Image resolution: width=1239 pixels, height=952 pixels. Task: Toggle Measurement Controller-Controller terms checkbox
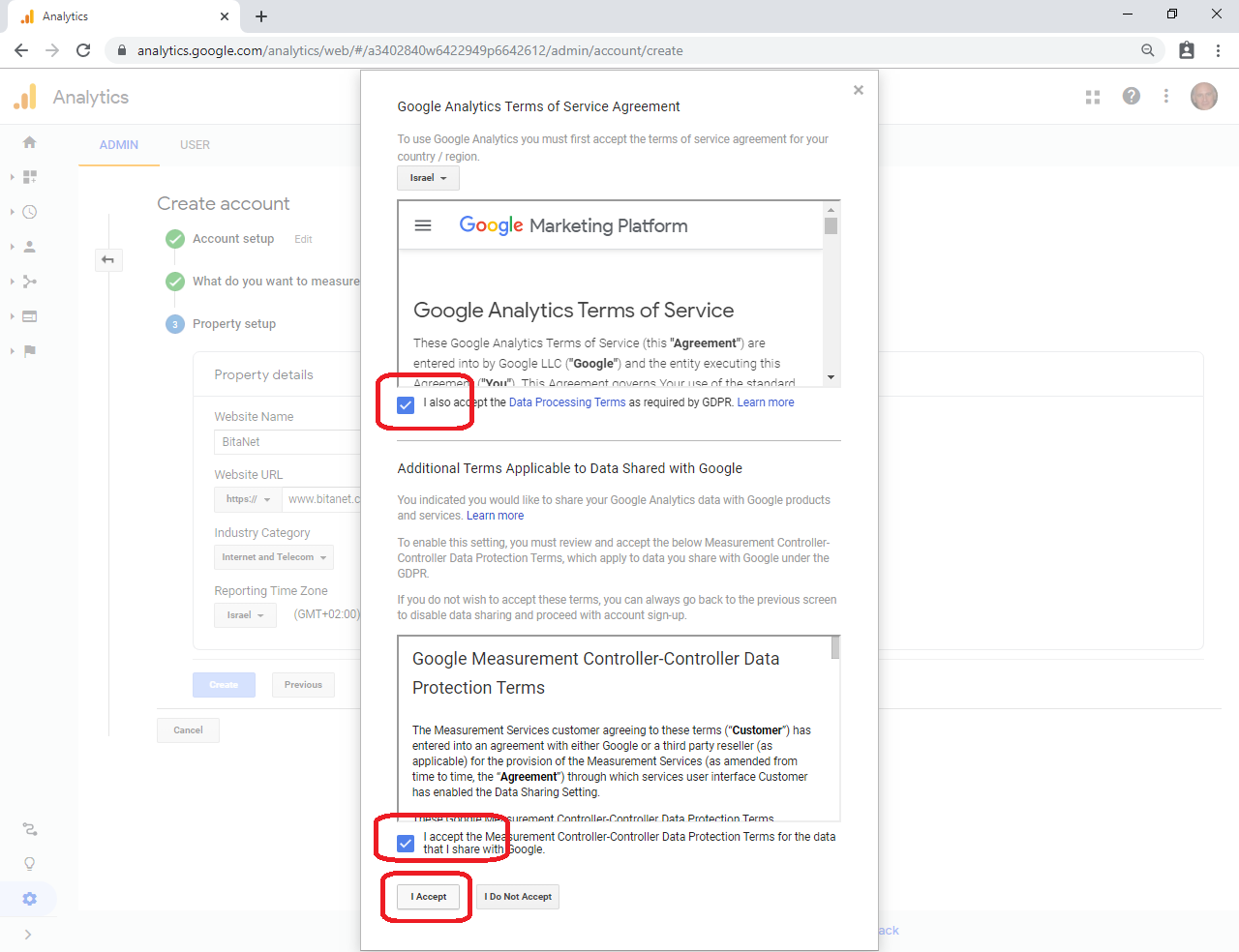pos(406,843)
